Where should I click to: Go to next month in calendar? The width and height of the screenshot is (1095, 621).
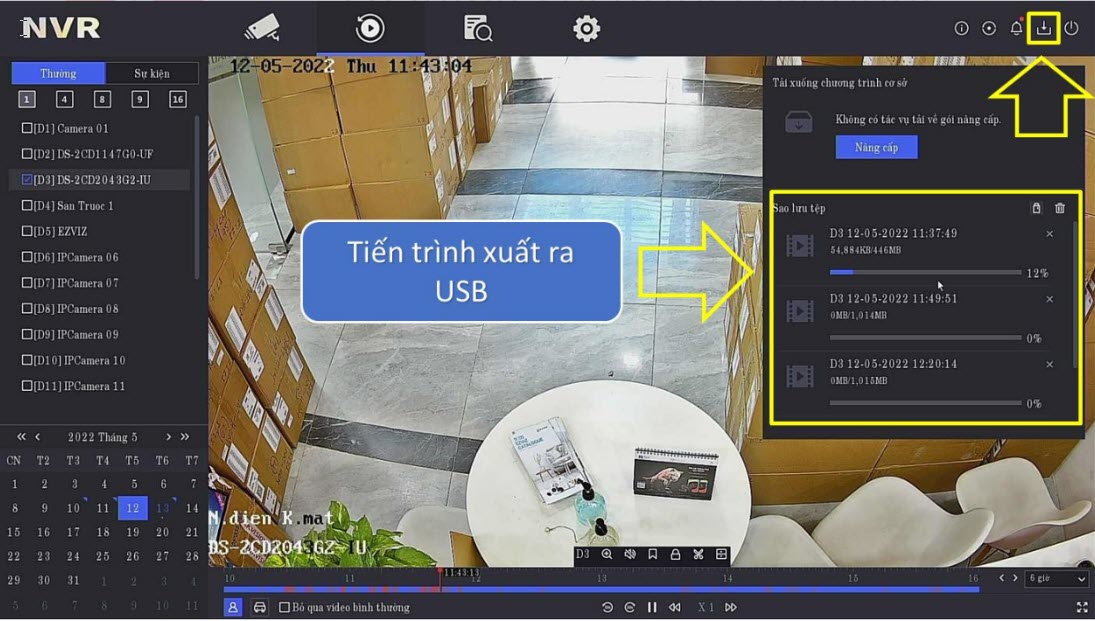coord(168,437)
